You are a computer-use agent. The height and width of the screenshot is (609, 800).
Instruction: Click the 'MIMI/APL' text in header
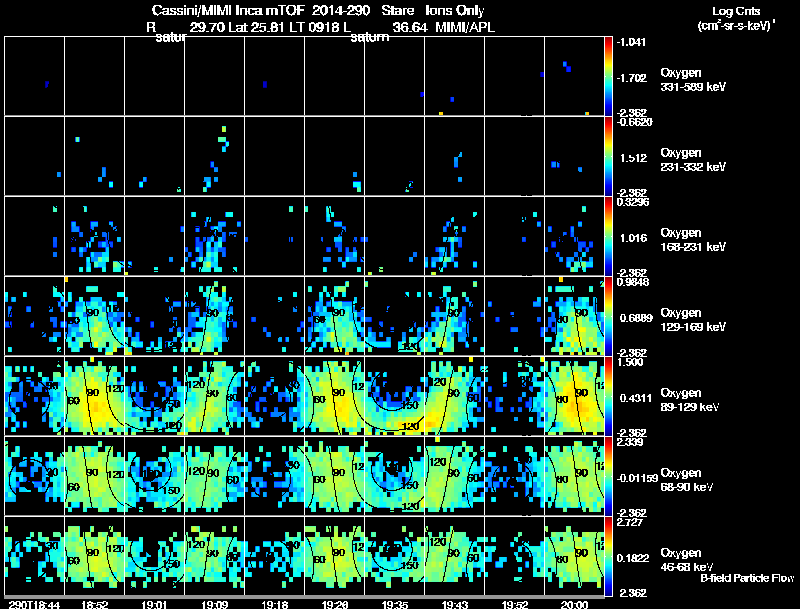pos(465,28)
